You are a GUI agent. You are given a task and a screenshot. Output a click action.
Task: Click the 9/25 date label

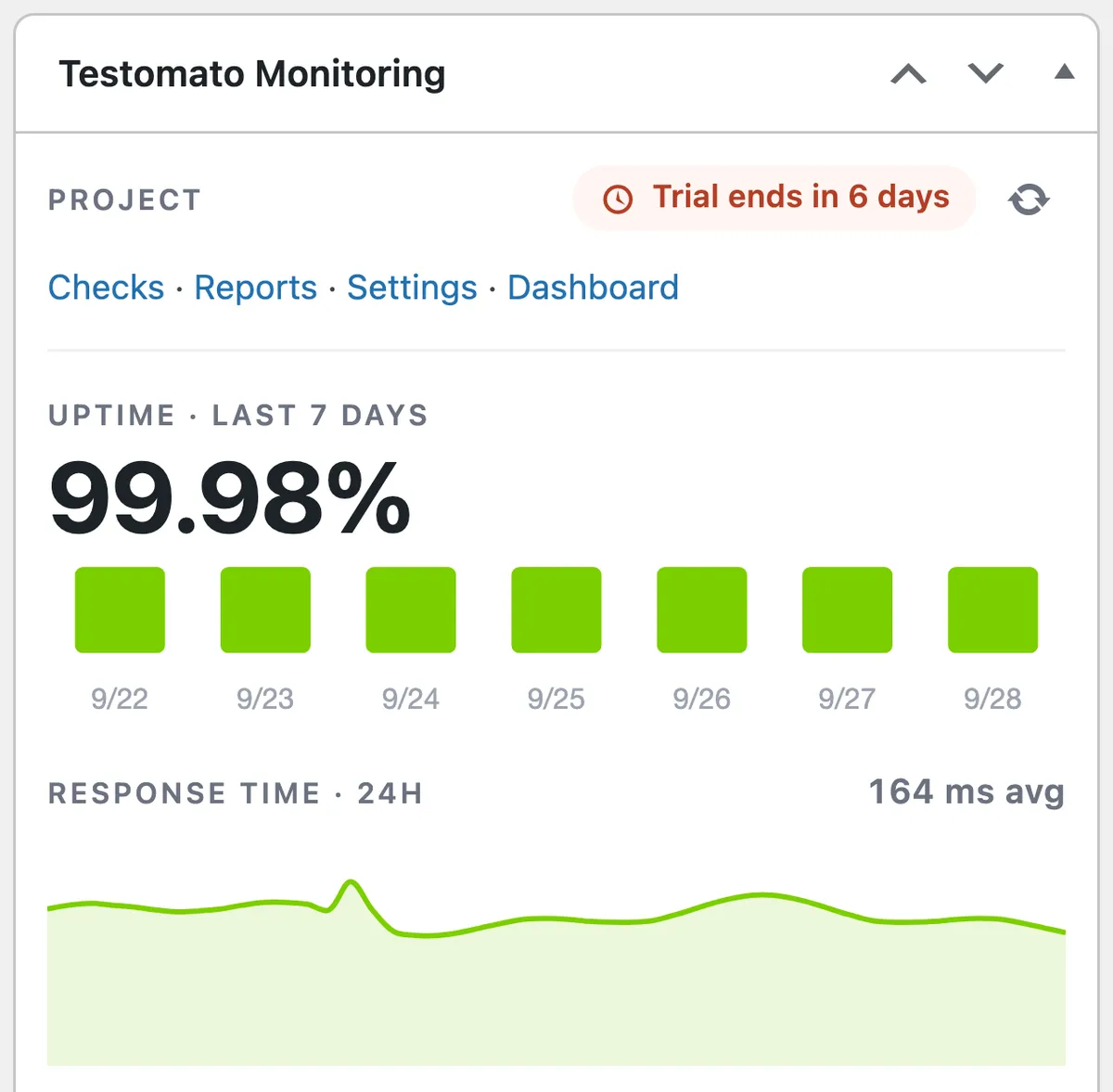click(x=556, y=699)
